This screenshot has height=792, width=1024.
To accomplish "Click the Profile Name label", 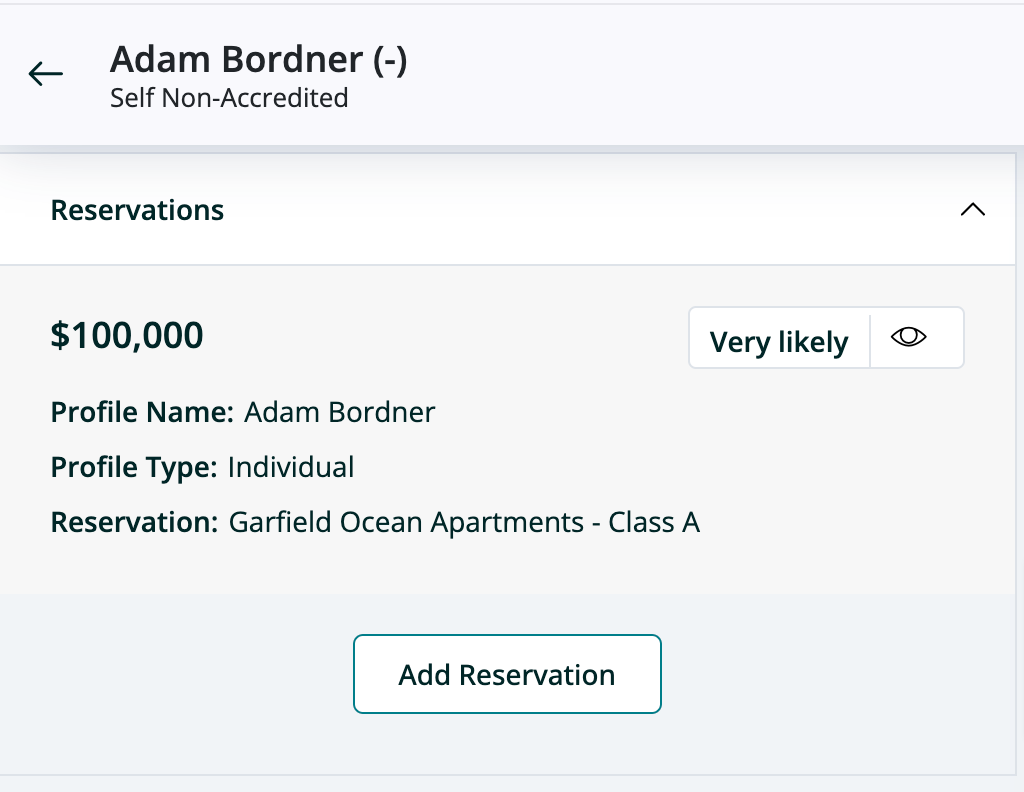I will click(142, 412).
